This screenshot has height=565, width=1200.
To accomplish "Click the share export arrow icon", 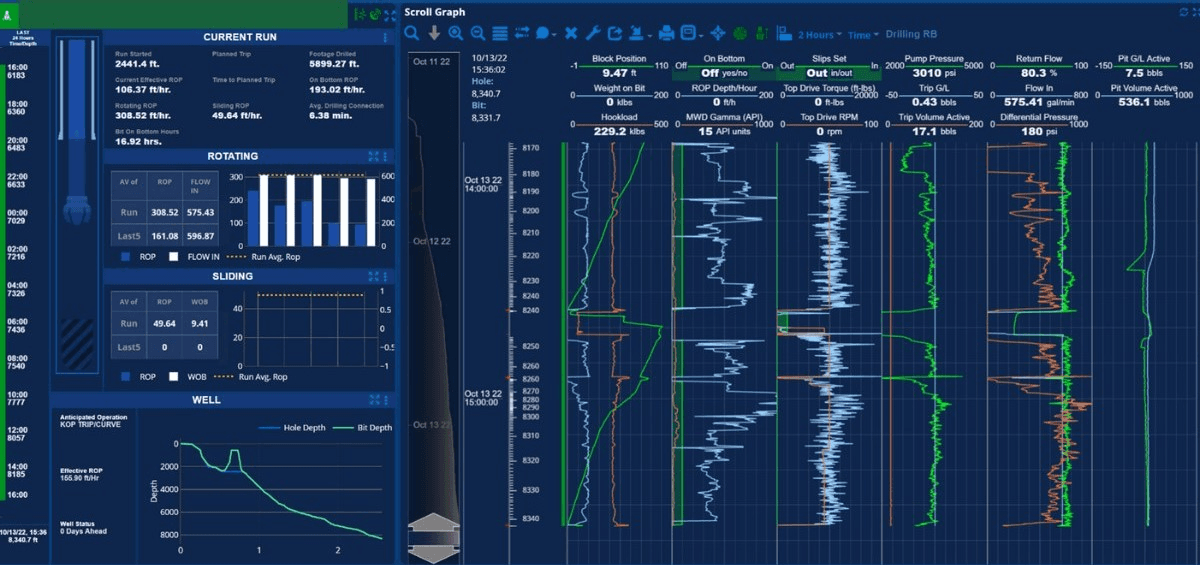I will tap(615, 33).
